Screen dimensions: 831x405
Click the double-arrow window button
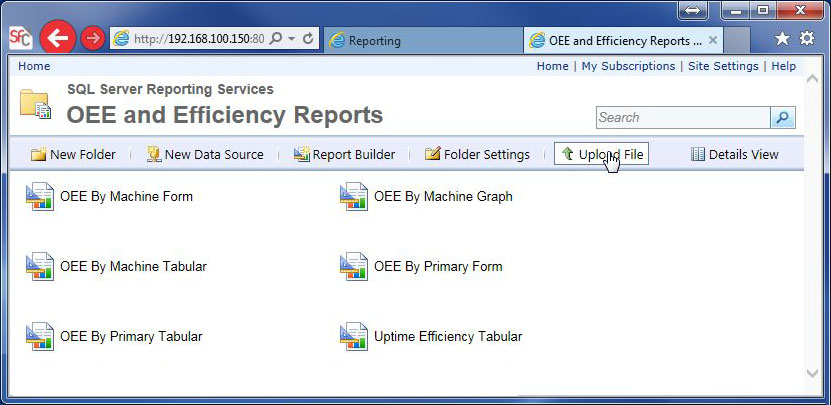click(x=693, y=10)
